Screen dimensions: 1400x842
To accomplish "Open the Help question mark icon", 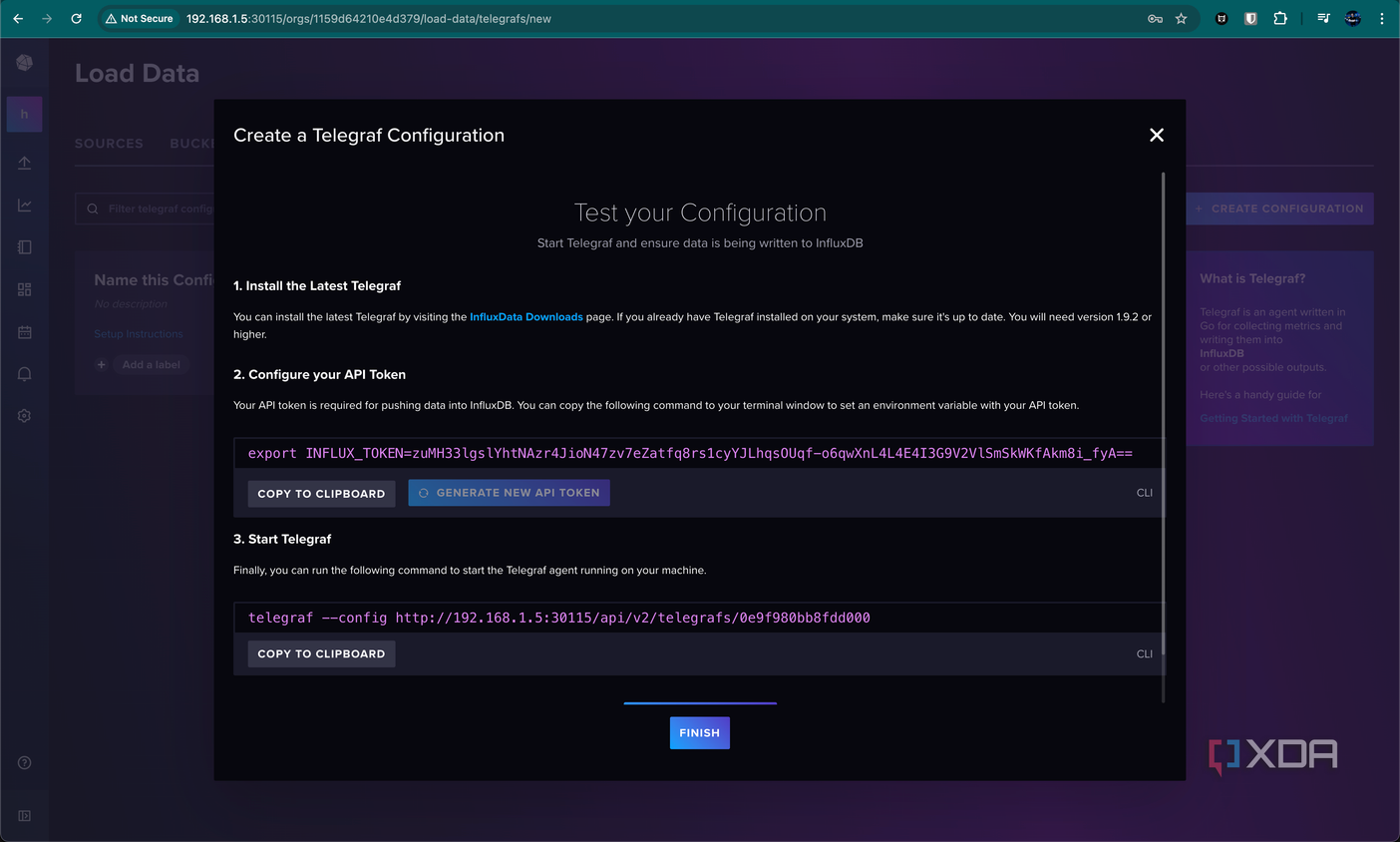I will click(x=25, y=763).
